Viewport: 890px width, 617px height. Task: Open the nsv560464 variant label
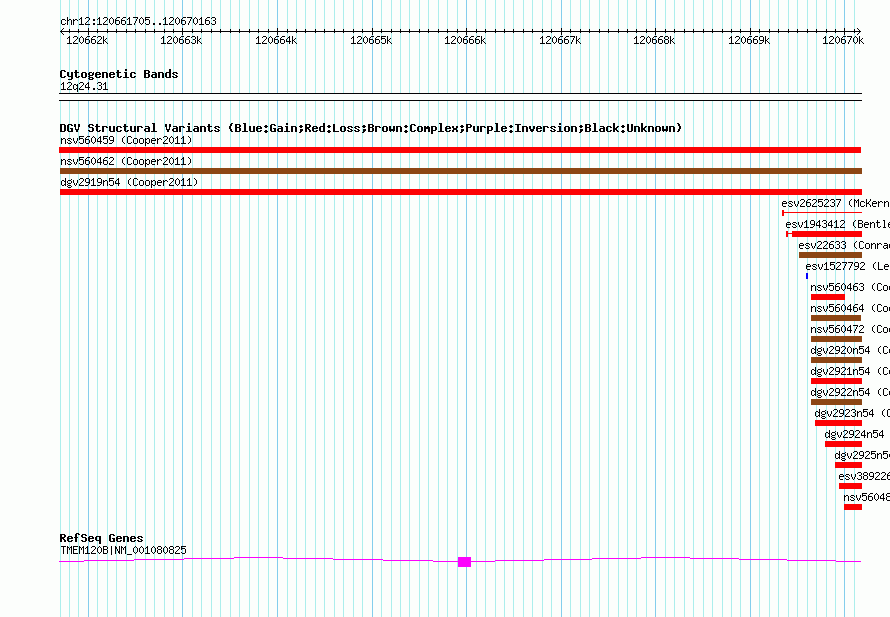(x=850, y=308)
